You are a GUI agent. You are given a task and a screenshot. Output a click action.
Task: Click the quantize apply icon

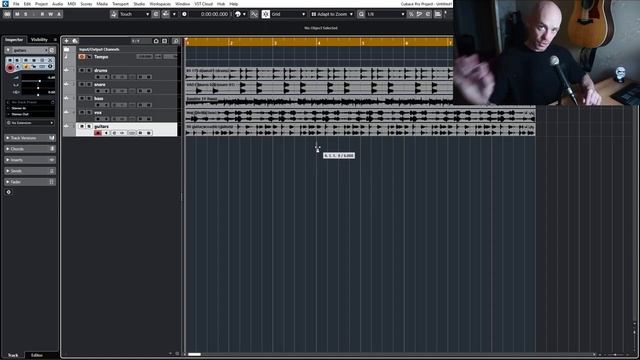click(x=361, y=14)
